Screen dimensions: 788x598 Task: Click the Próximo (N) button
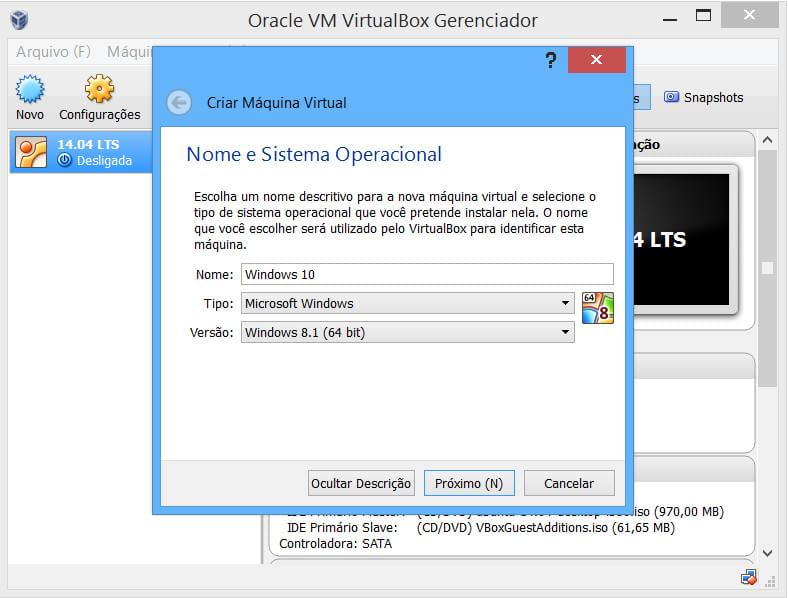click(469, 483)
